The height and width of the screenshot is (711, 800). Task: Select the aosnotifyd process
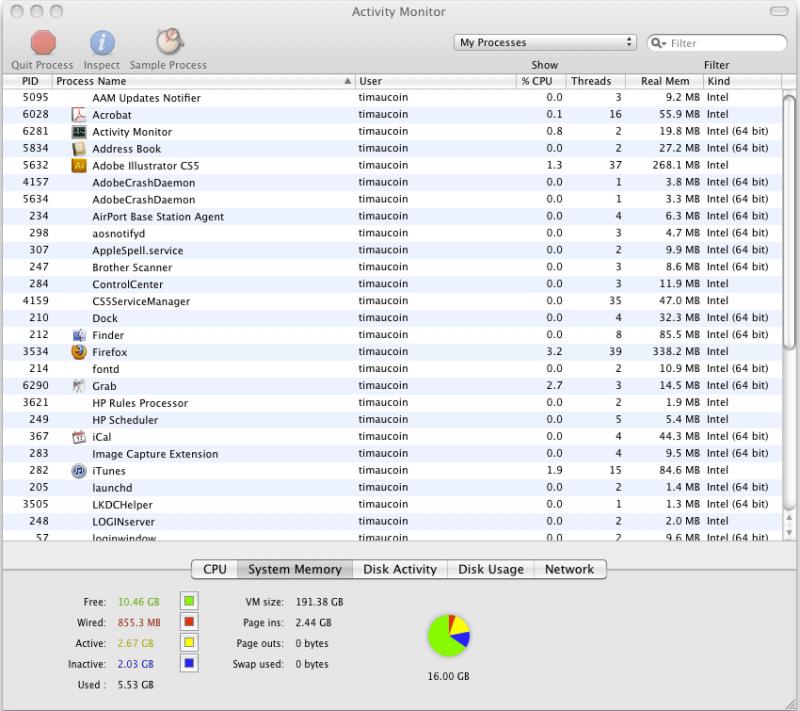point(392,233)
